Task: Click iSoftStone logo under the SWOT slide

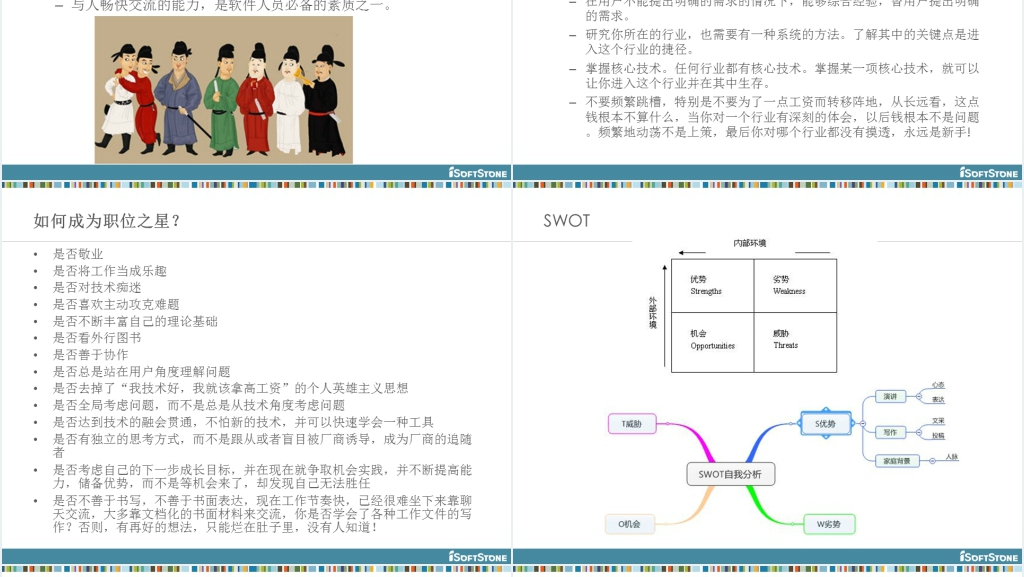Action: click(x=988, y=556)
